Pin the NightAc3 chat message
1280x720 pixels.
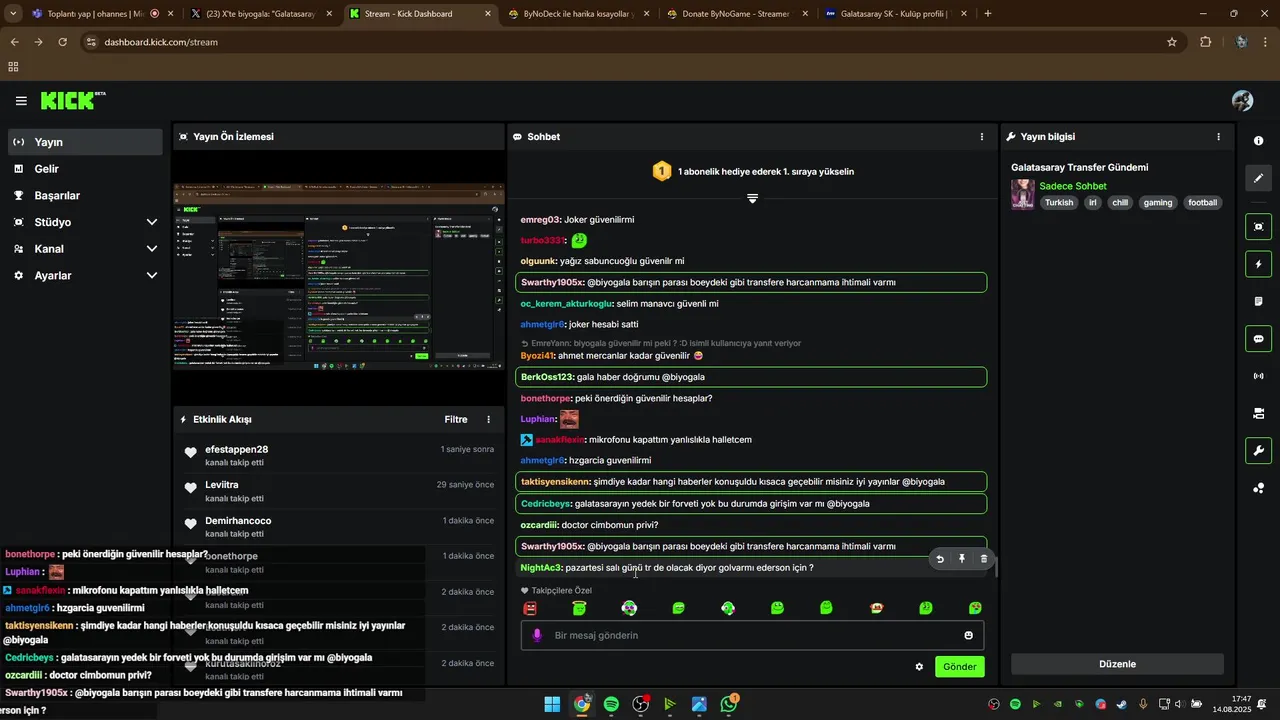point(962,559)
